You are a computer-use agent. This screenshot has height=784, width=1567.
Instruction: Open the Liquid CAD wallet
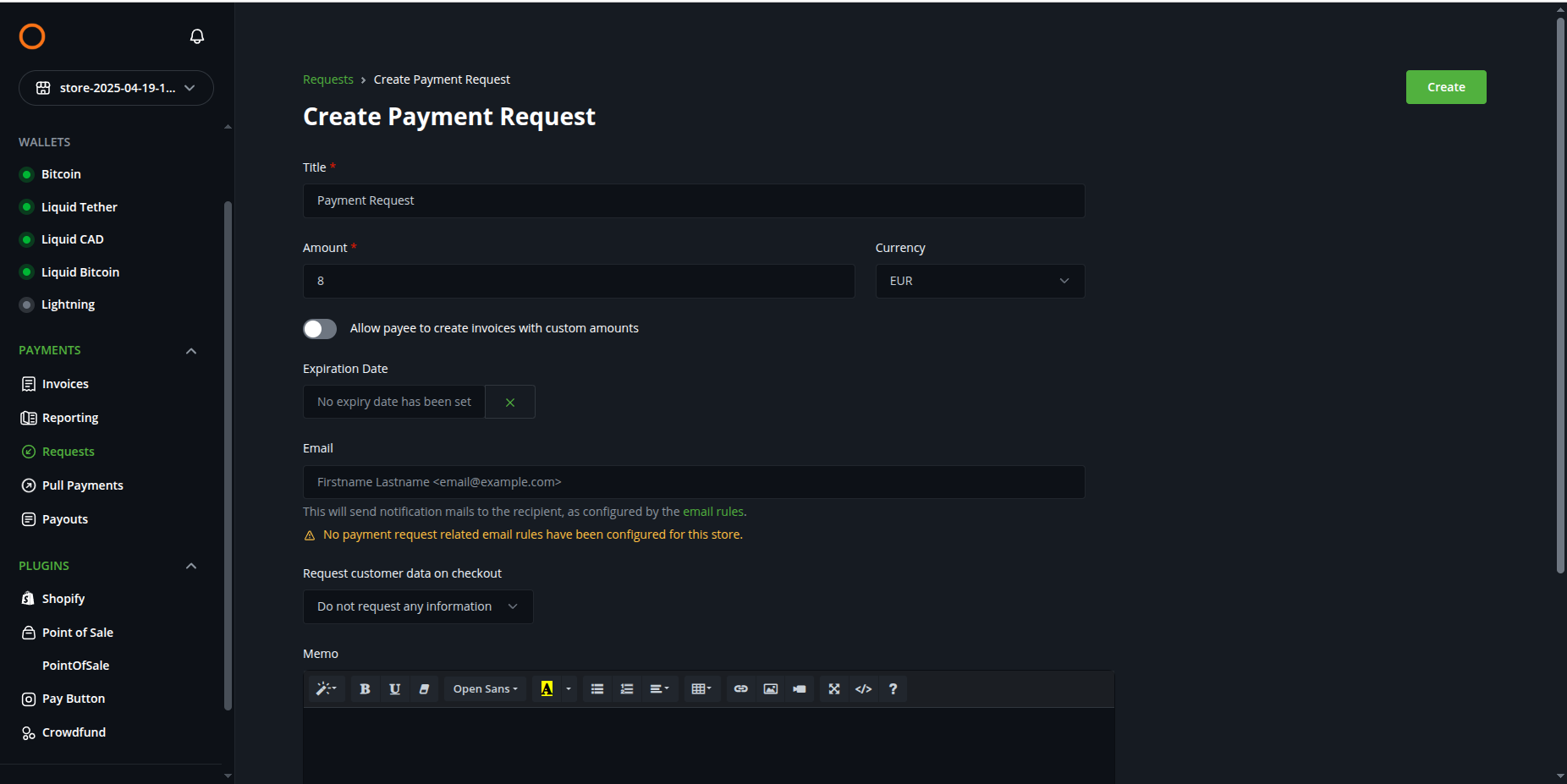[73, 239]
